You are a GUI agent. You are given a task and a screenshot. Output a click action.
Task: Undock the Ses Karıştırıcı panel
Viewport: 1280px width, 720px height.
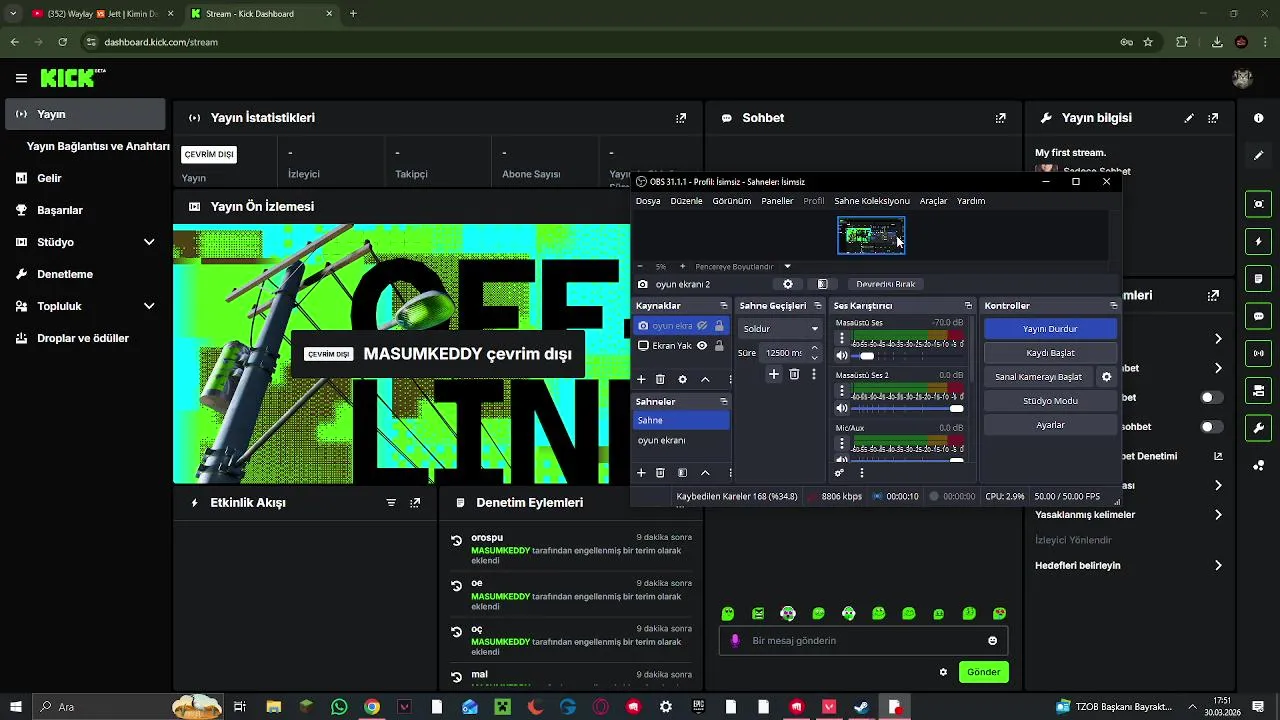[968, 306]
